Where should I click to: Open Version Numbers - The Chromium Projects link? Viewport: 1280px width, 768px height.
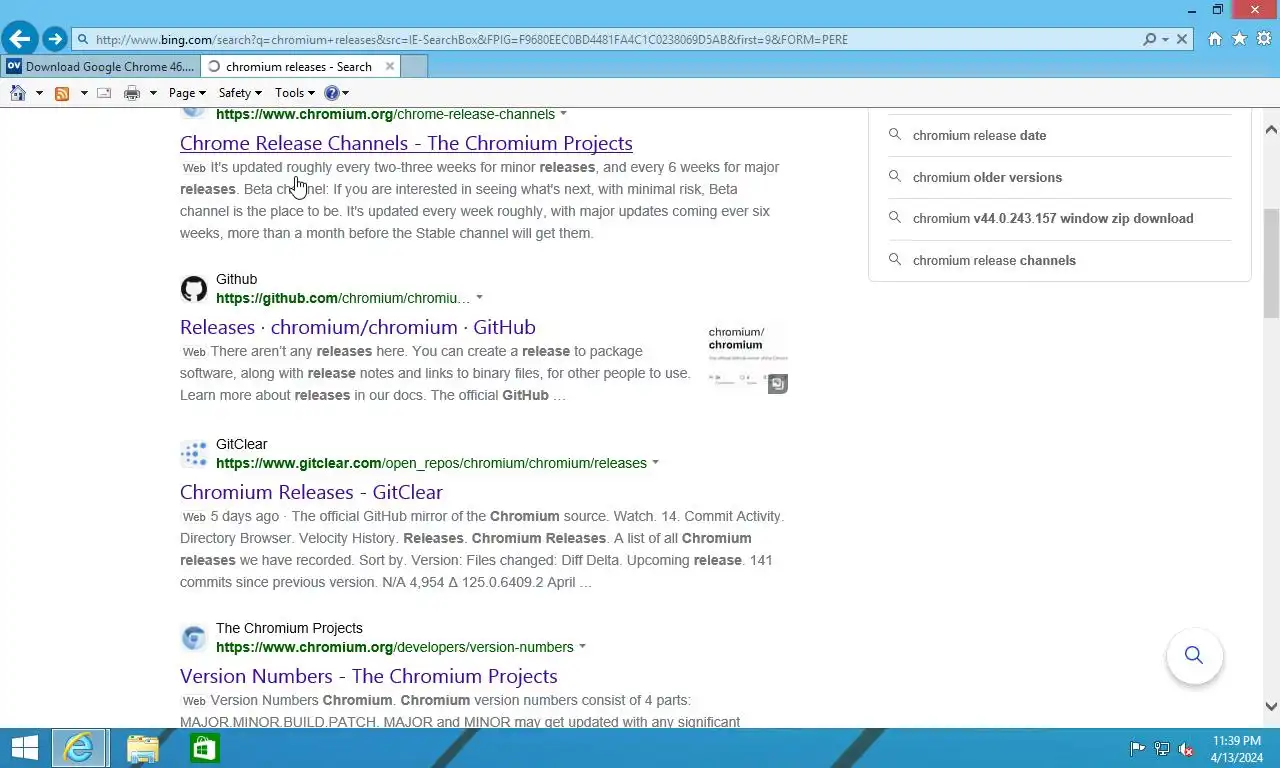point(368,676)
